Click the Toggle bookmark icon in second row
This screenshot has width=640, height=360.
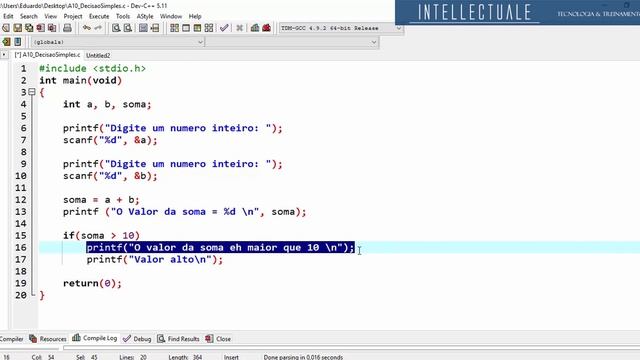18,42
